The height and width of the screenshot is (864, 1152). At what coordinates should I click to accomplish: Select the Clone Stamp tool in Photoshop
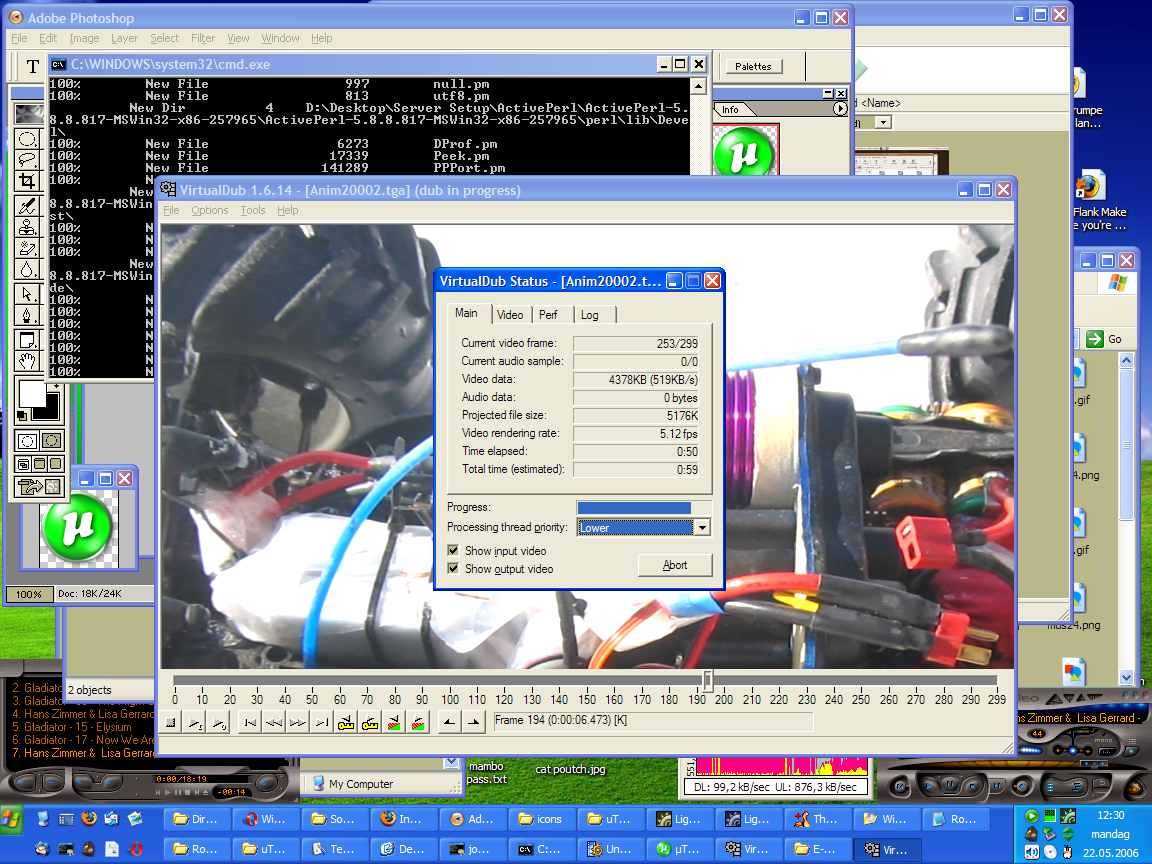[28, 227]
